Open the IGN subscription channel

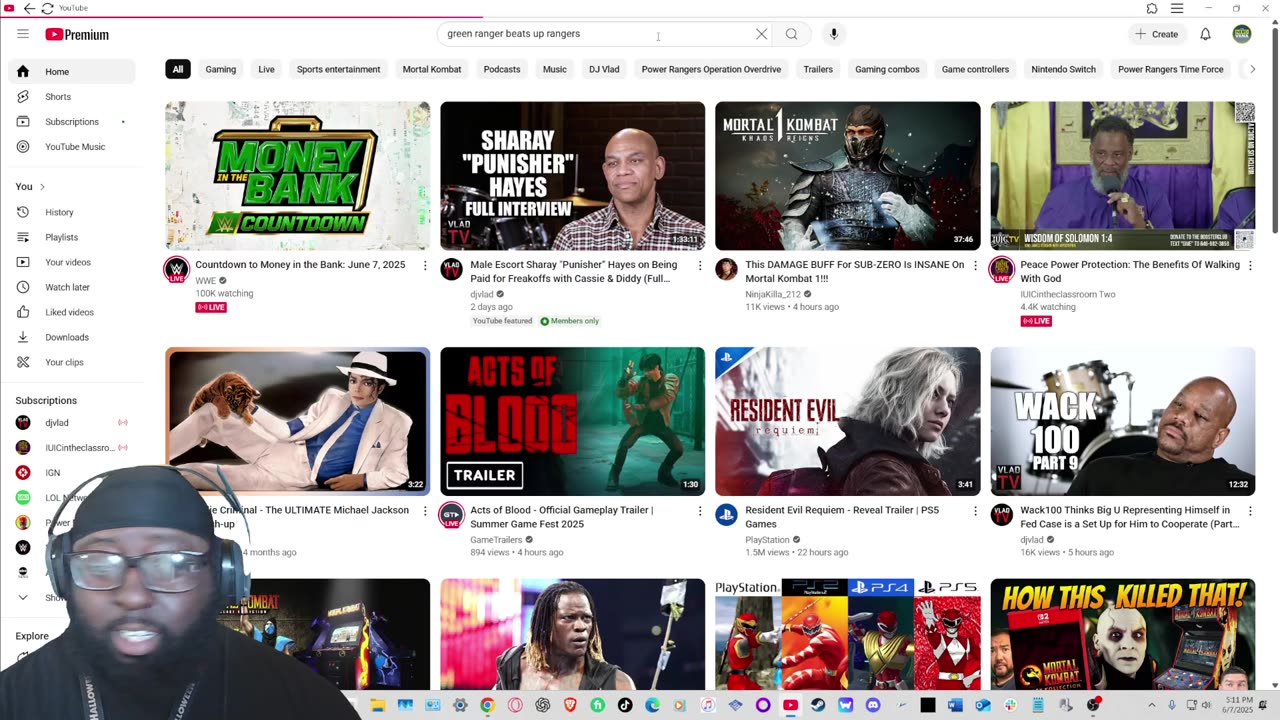pyautogui.click(x=71, y=473)
